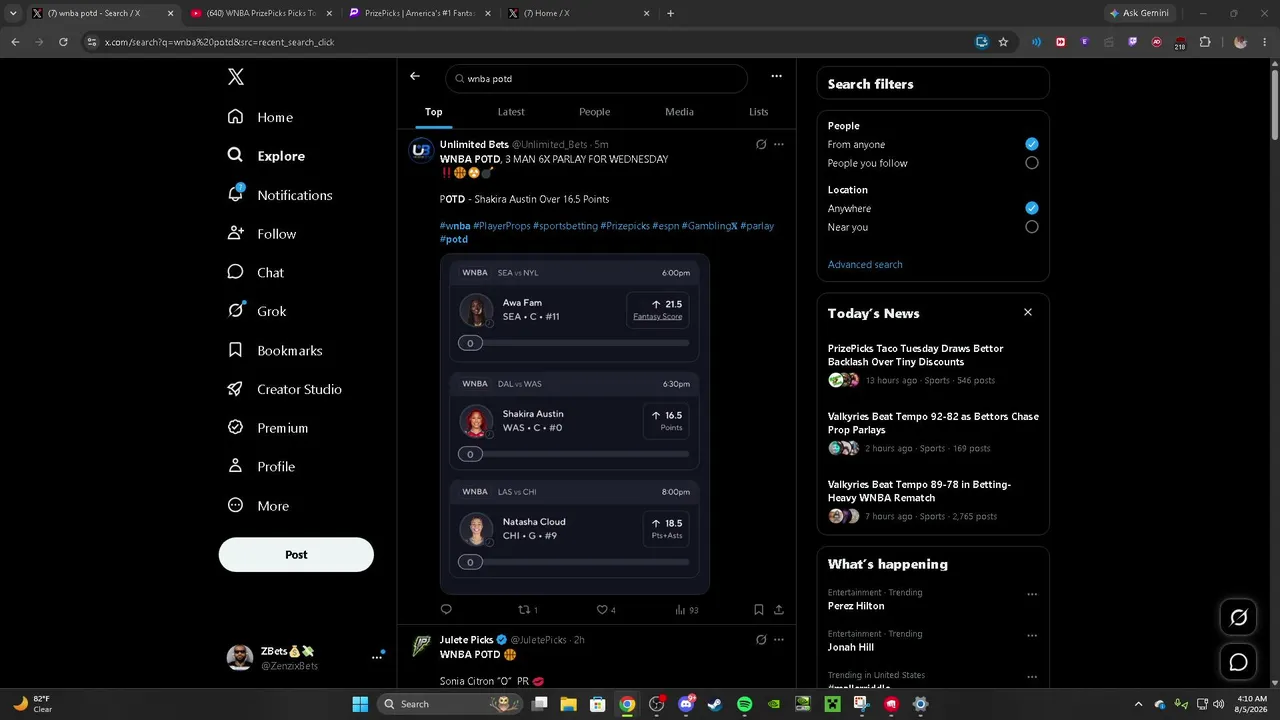Click the back arrow beside the search box
1280x720 pixels.
click(x=415, y=77)
